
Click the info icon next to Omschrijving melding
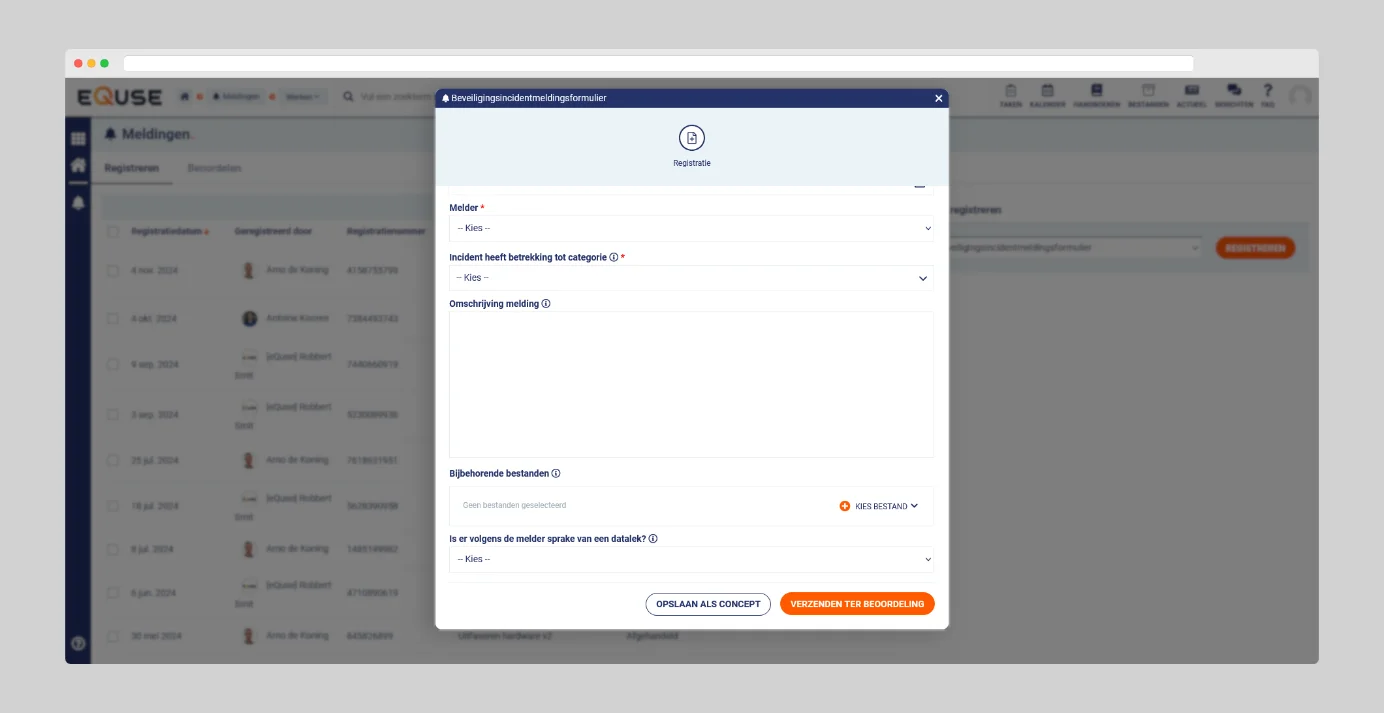pos(546,304)
